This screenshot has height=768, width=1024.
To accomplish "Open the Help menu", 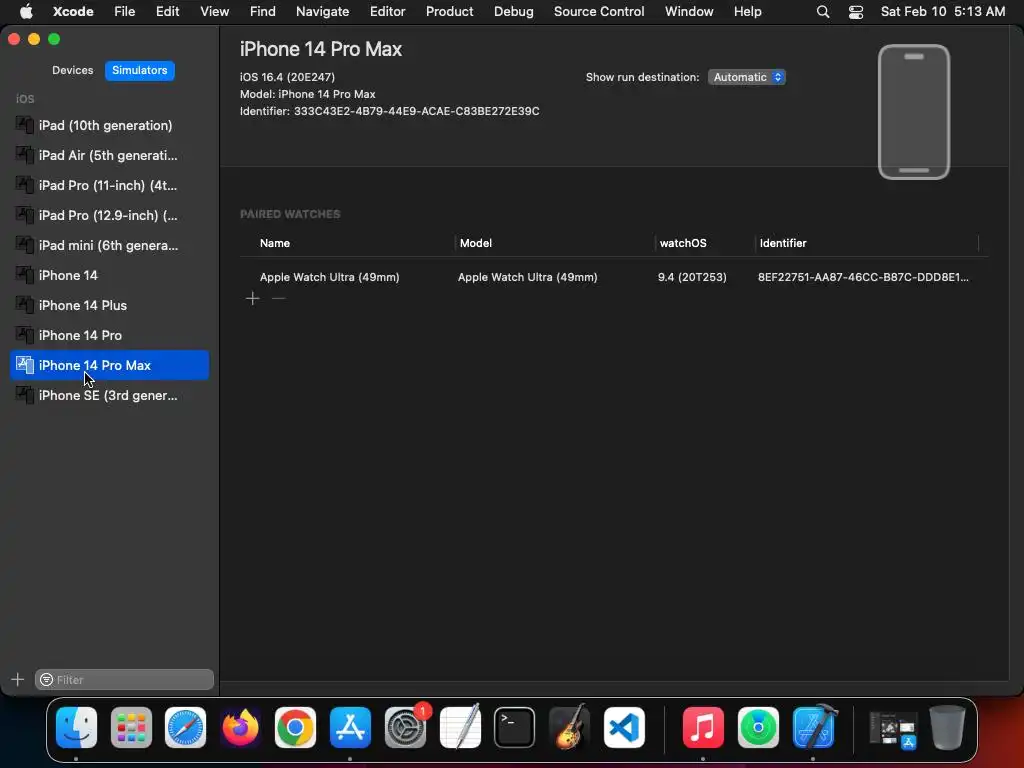I will [747, 12].
